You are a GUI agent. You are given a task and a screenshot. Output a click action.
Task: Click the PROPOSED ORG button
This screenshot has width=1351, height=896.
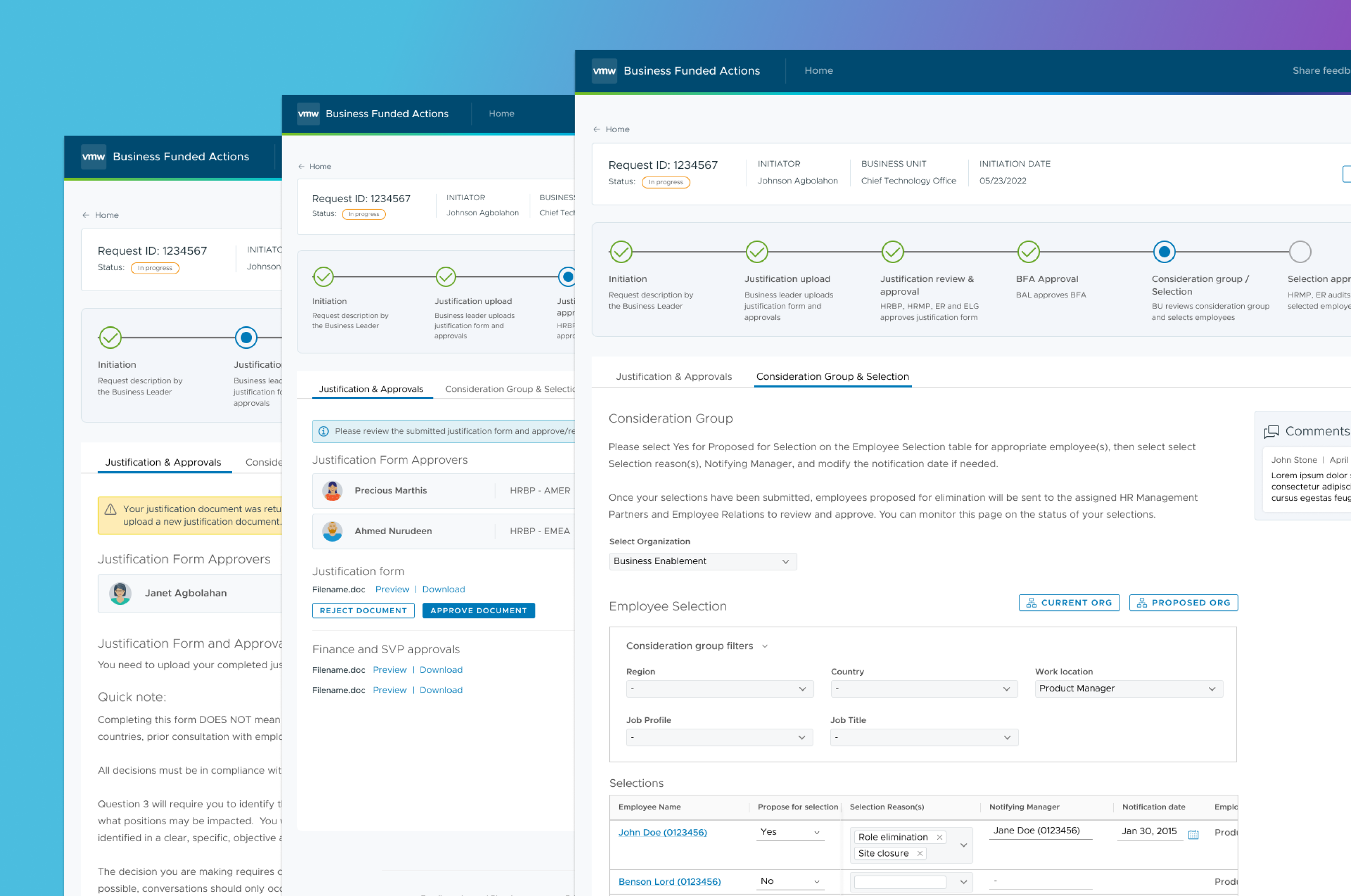[x=1183, y=603]
